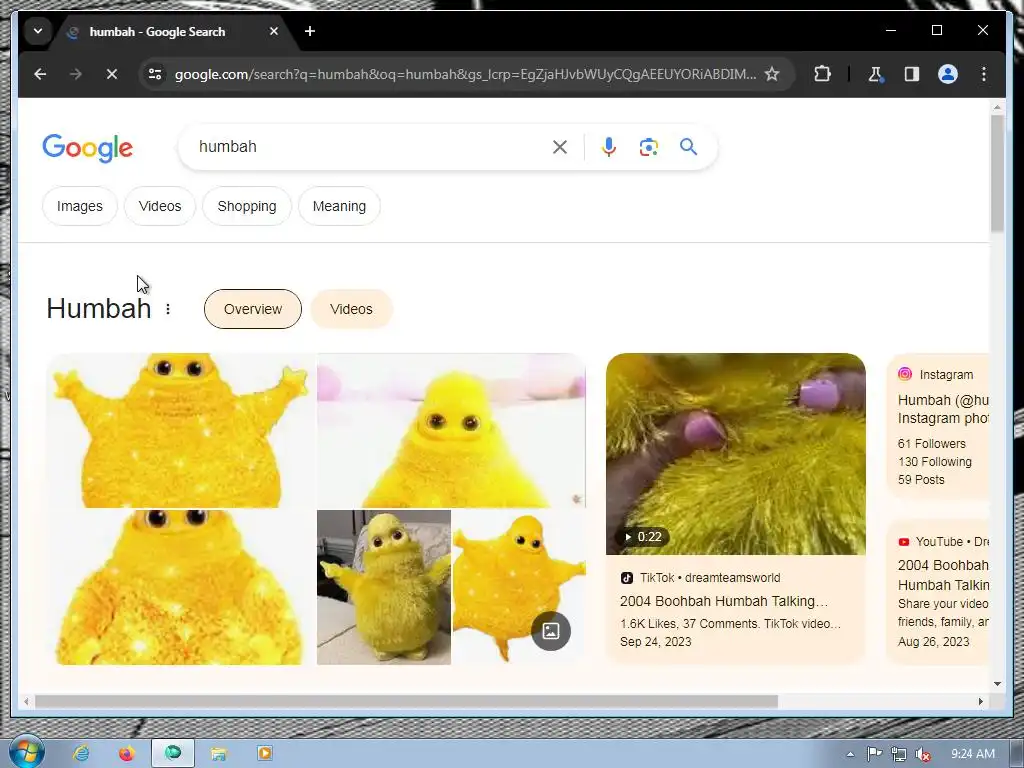This screenshot has height=768, width=1024.
Task: Click the 9:24 AM clock
Action: coord(973,754)
